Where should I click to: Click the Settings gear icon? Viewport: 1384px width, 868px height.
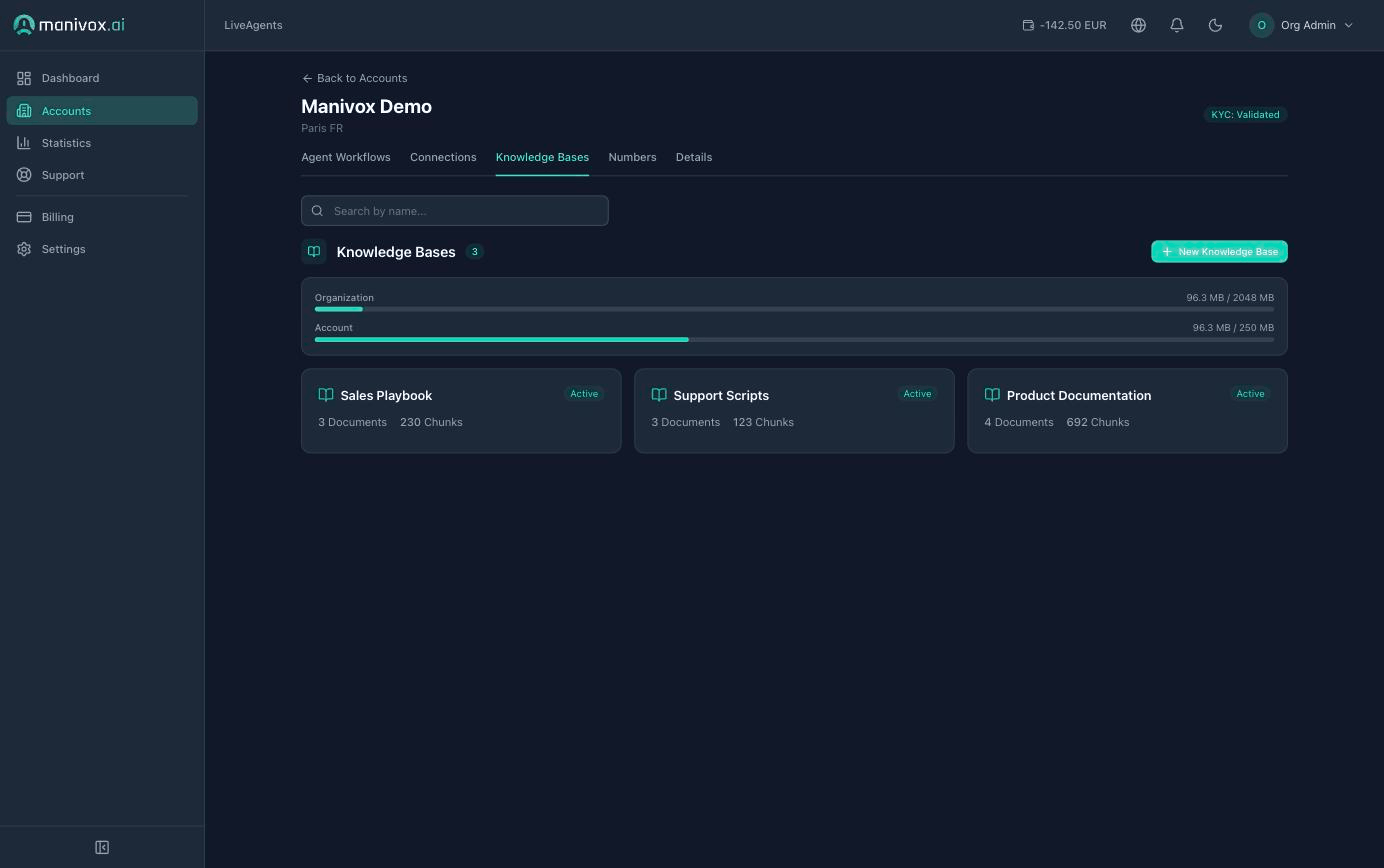point(24,249)
